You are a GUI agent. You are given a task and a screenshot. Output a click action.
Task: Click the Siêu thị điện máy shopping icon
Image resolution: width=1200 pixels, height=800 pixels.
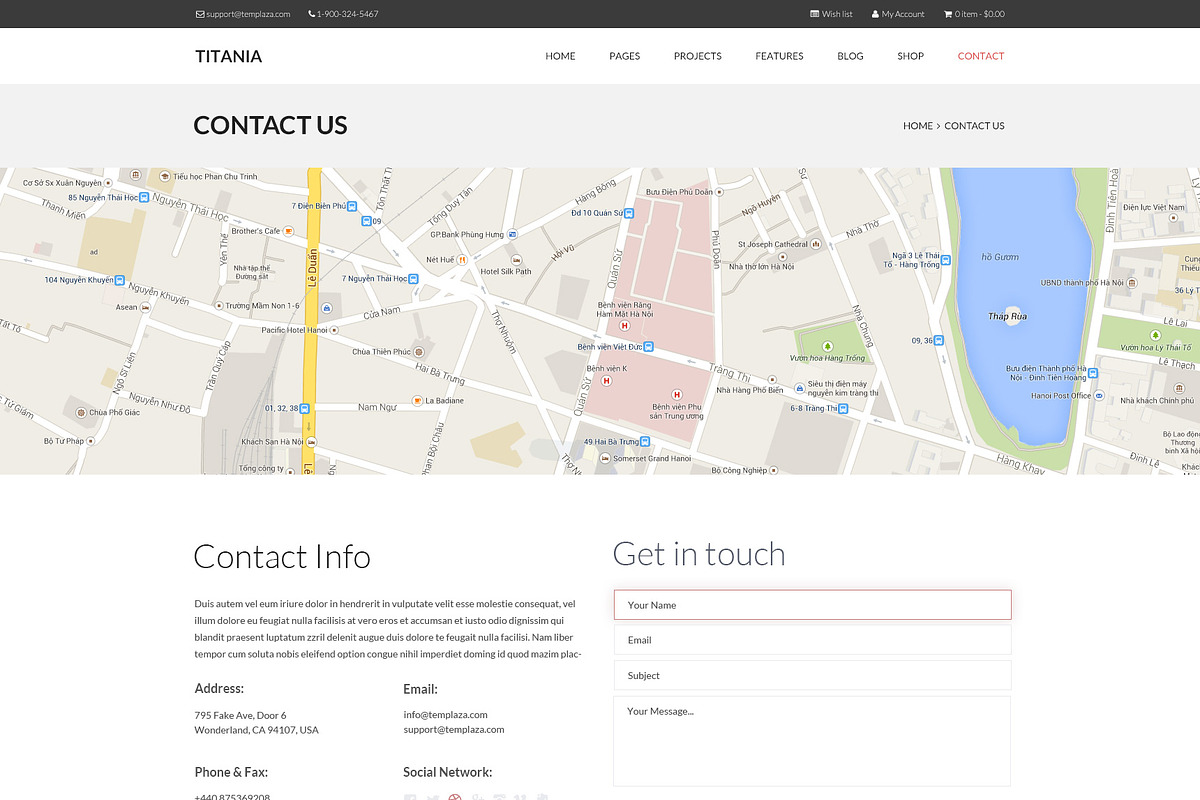click(799, 388)
